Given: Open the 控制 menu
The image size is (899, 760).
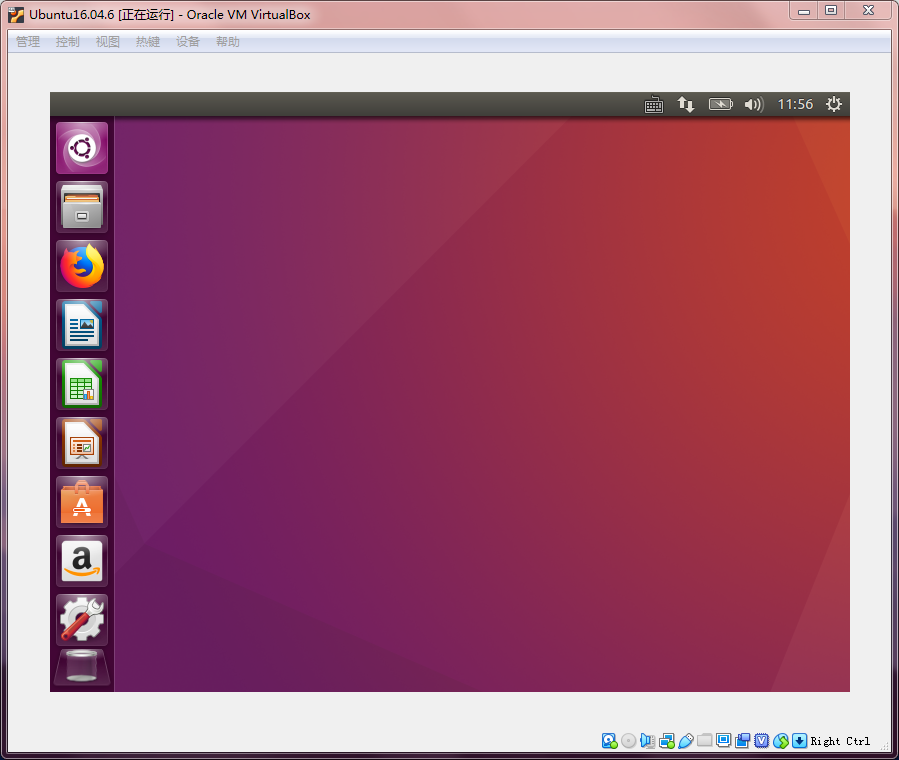Looking at the screenshot, I should click(x=68, y=42).
